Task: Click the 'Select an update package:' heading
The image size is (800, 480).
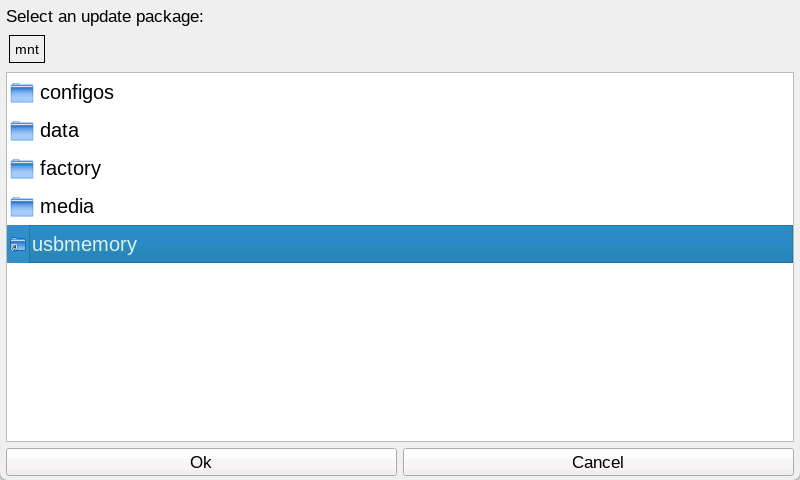Action: coord(105,16)
